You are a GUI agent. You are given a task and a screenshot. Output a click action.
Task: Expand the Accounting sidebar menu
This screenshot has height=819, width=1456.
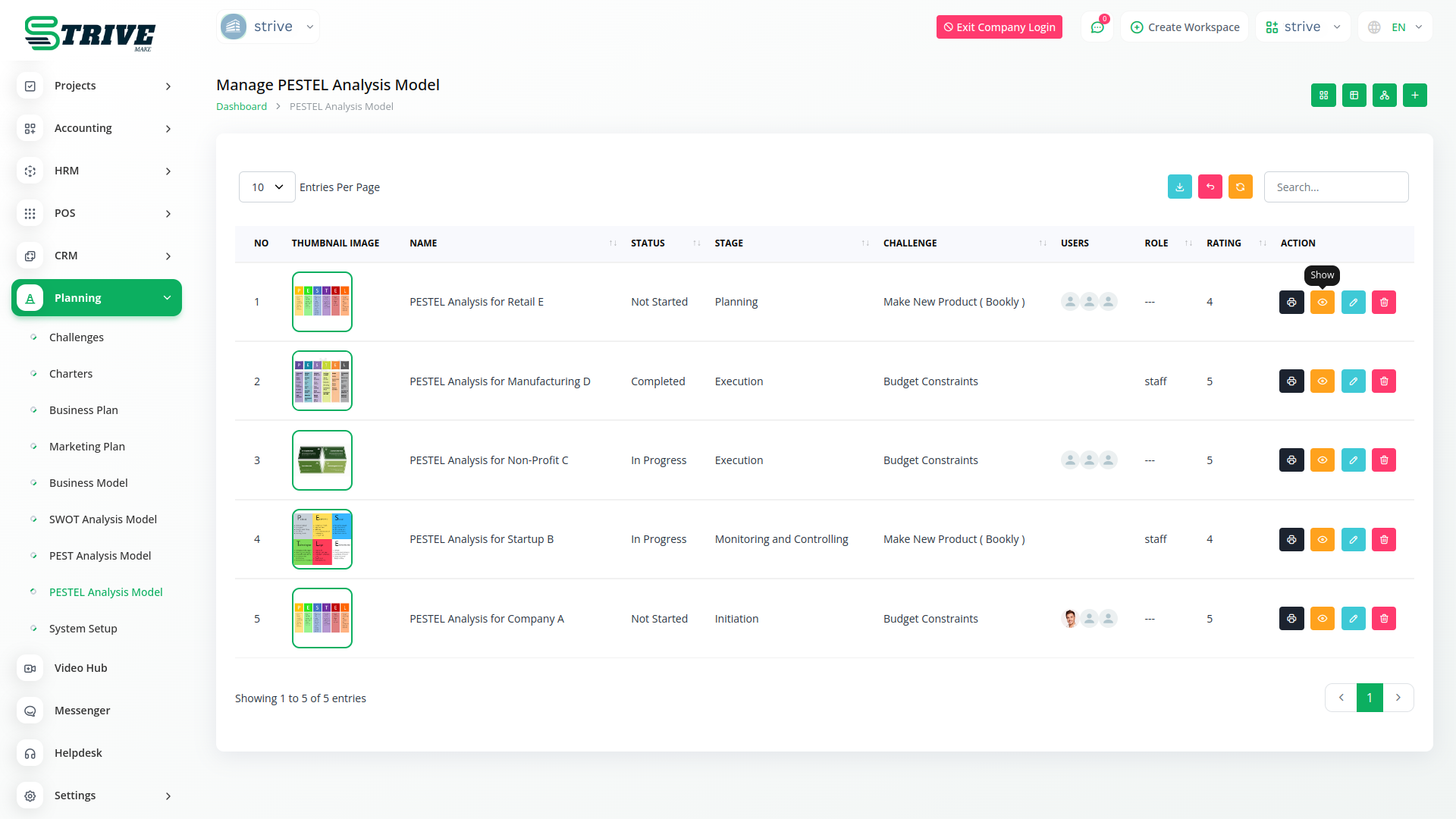(96, 128)
